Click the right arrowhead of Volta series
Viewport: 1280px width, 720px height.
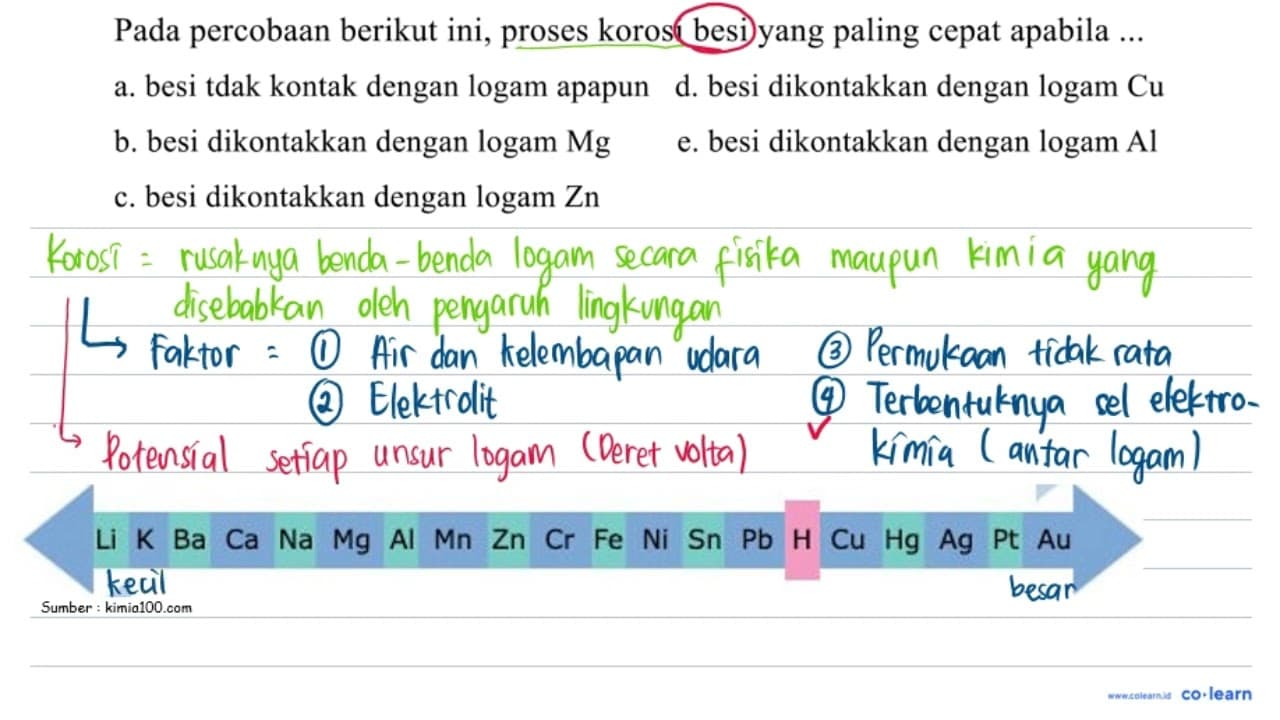pos(1106,540)
